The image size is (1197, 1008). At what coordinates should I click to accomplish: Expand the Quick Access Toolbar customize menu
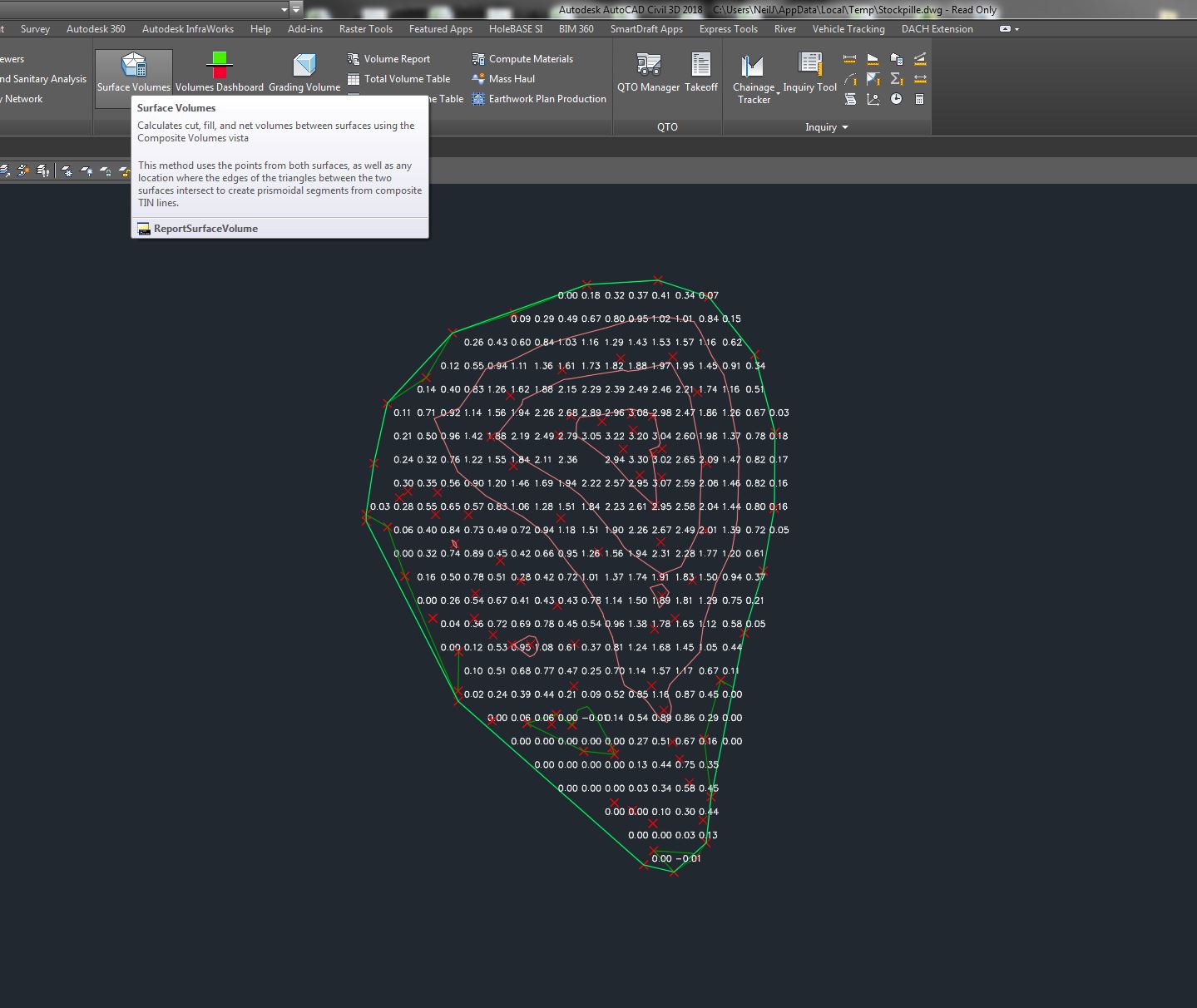pos(296,10)
